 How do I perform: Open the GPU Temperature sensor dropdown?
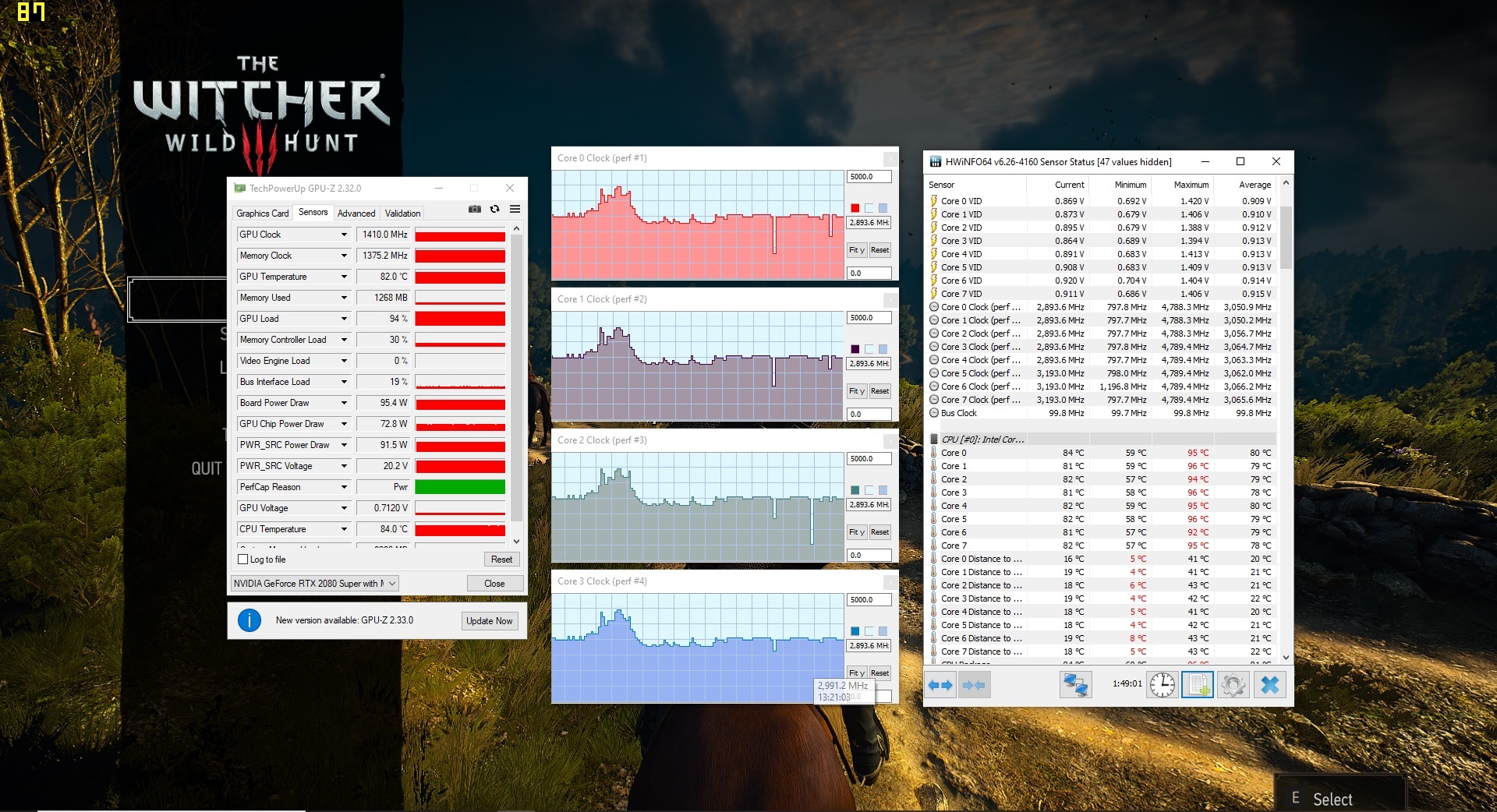[x=343, y=277]
